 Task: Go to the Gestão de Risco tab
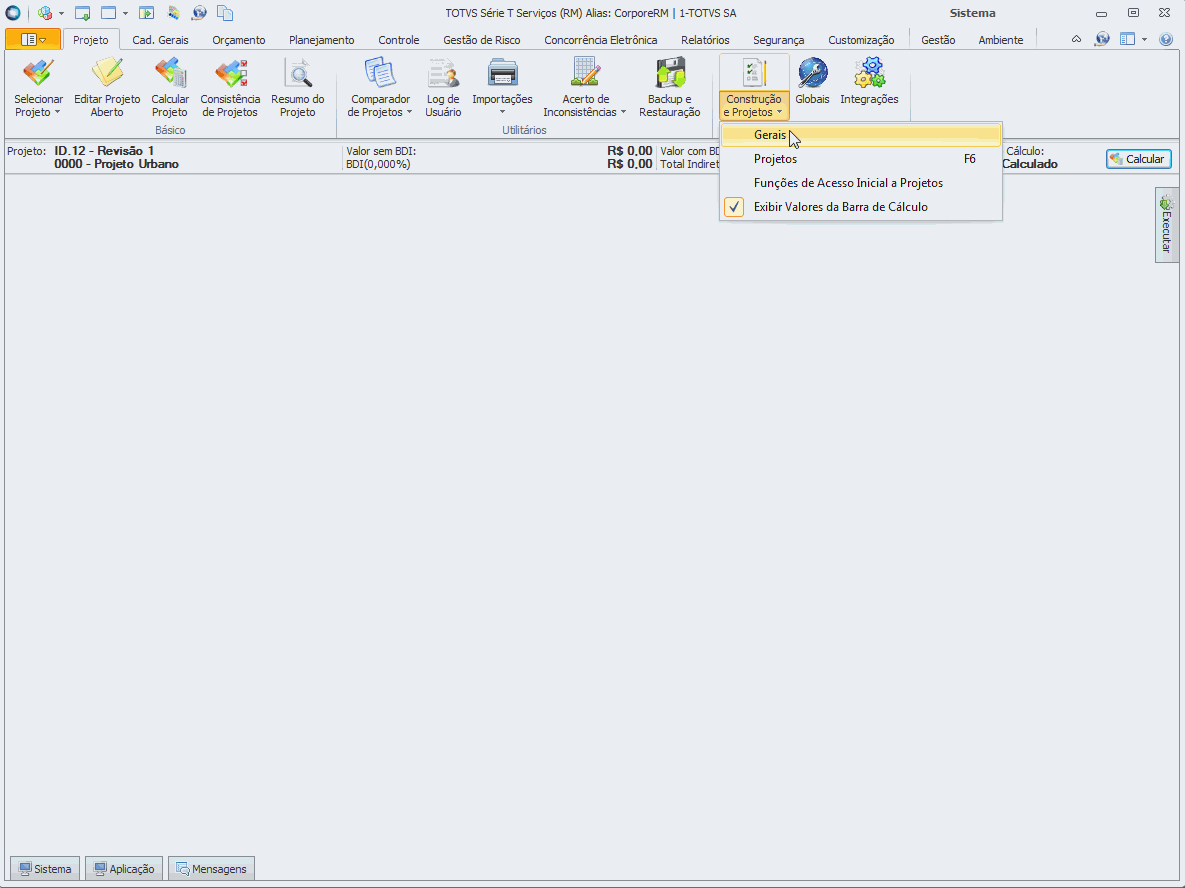pos(481,40)
